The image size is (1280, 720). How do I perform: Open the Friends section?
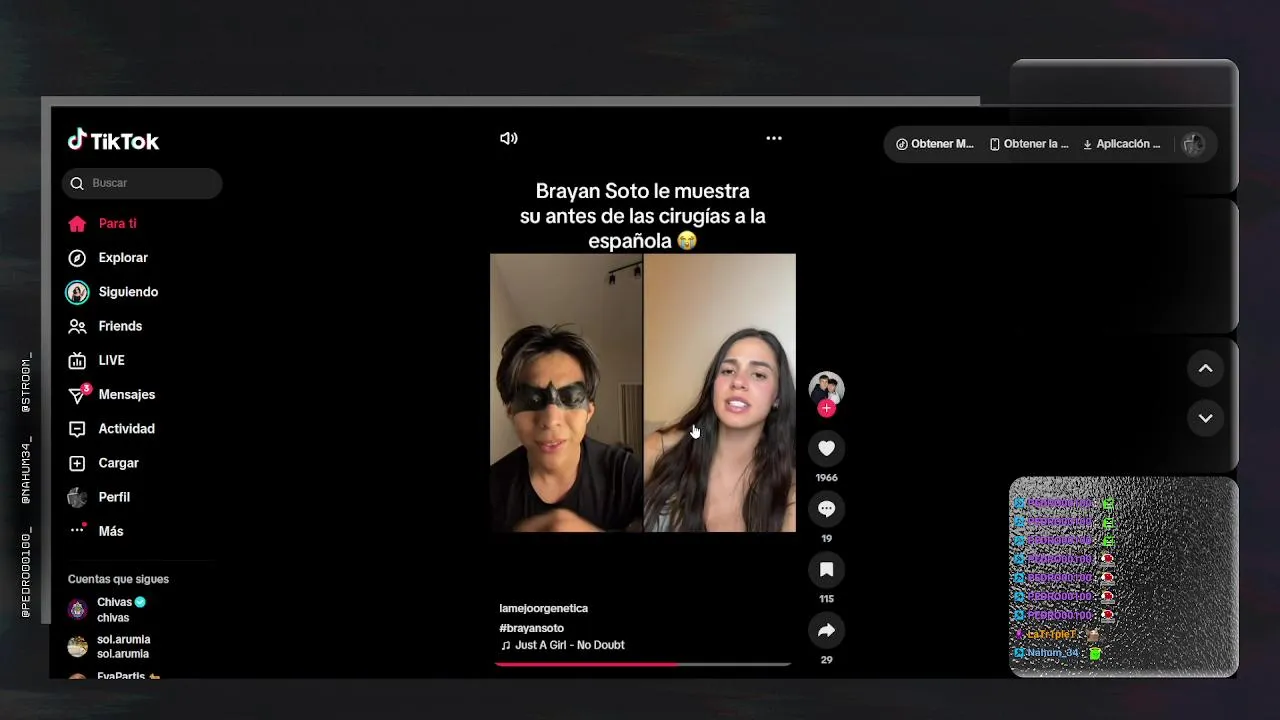click(120, 326)
